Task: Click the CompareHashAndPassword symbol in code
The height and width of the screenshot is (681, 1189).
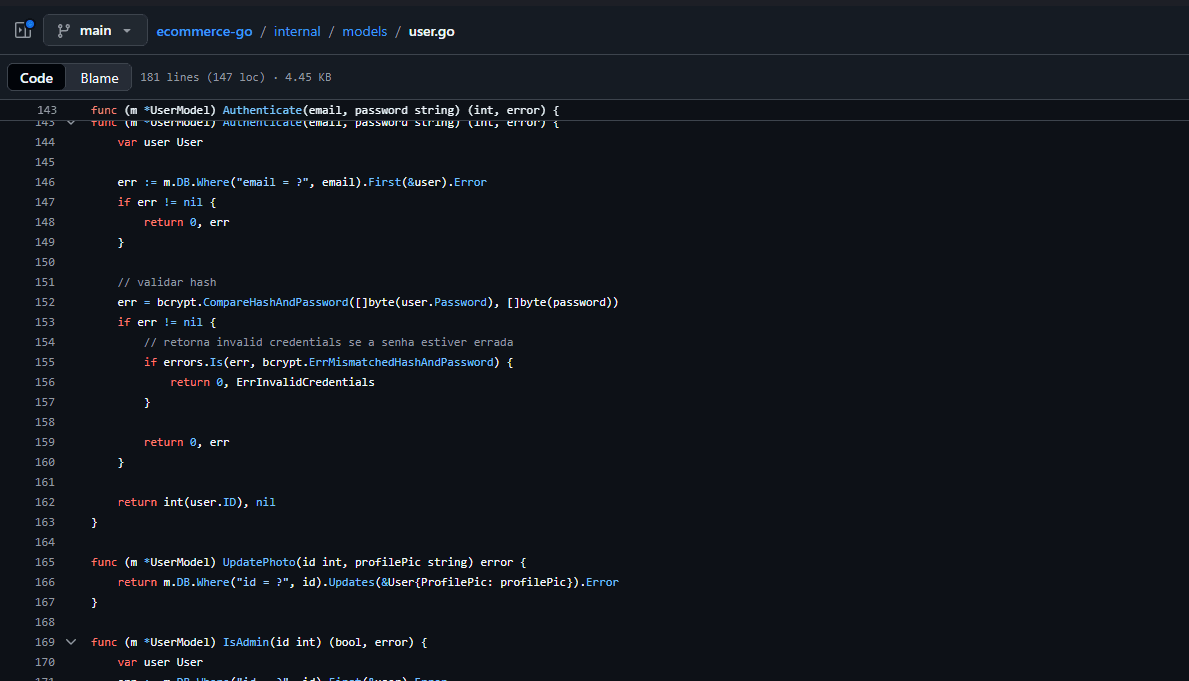Action: (274, 302)
